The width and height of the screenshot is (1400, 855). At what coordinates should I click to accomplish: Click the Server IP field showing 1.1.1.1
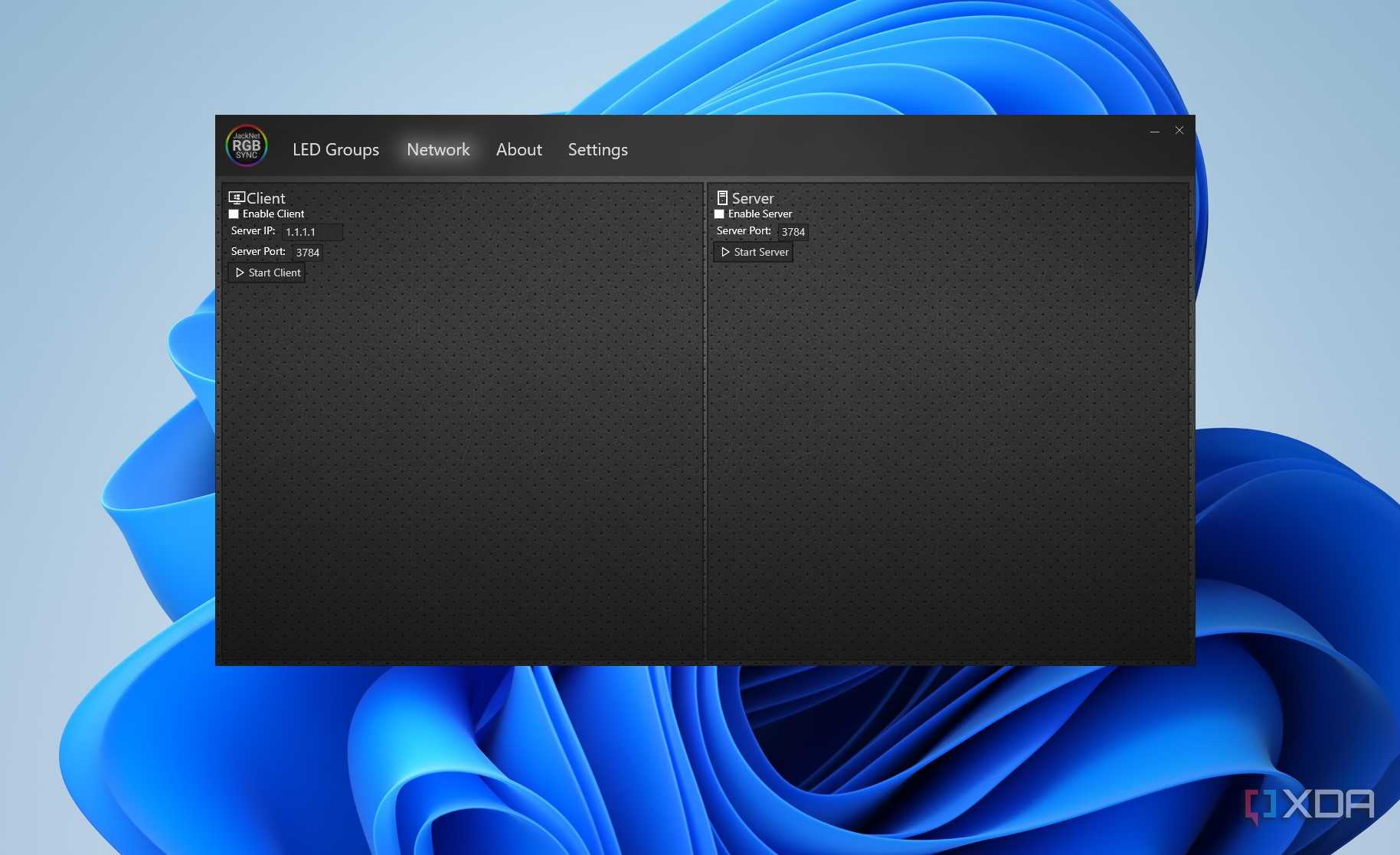[x=312, y=232]
